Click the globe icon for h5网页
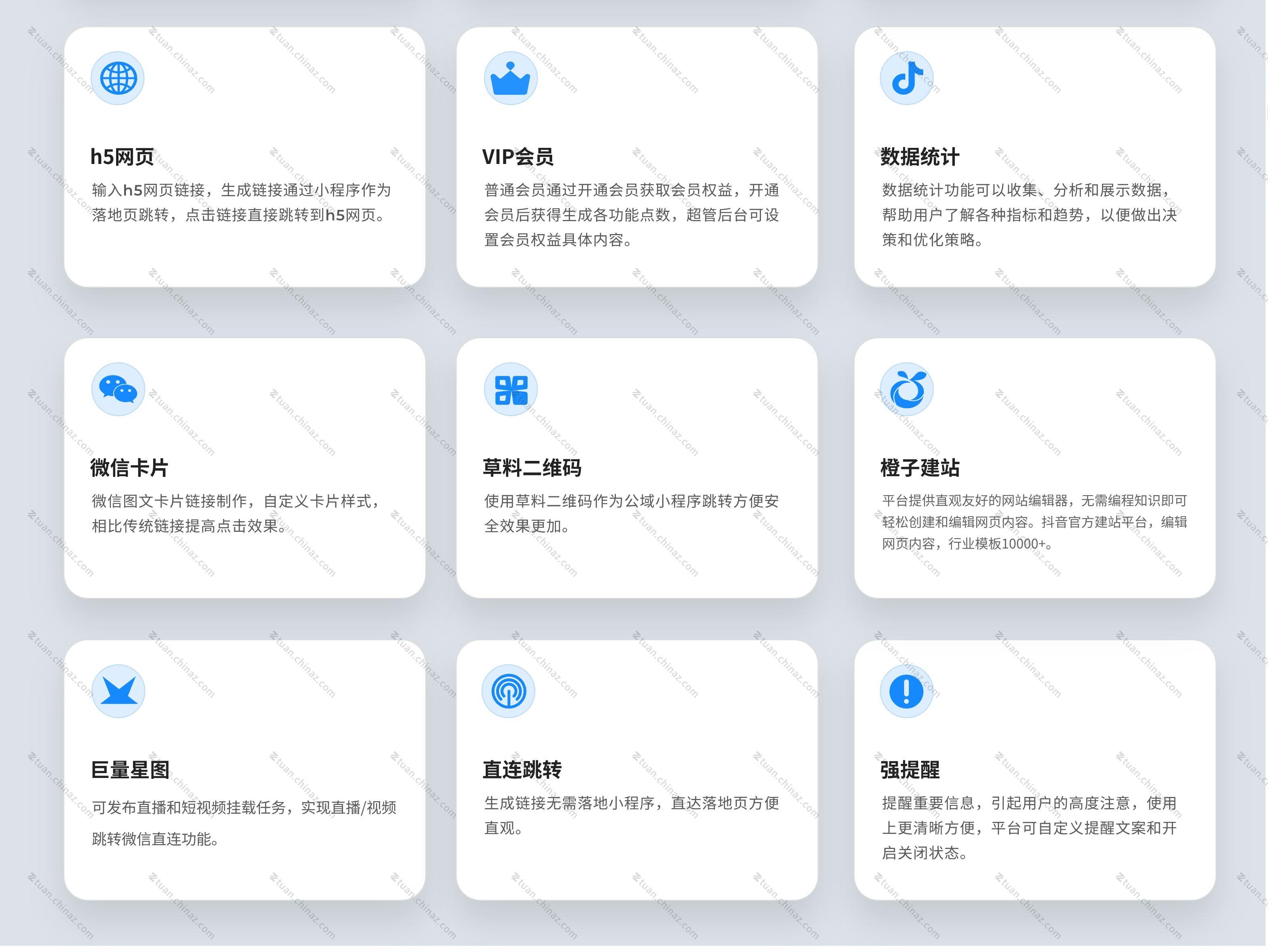Screen dimensions: 1268x952 (x=118, y=78)
